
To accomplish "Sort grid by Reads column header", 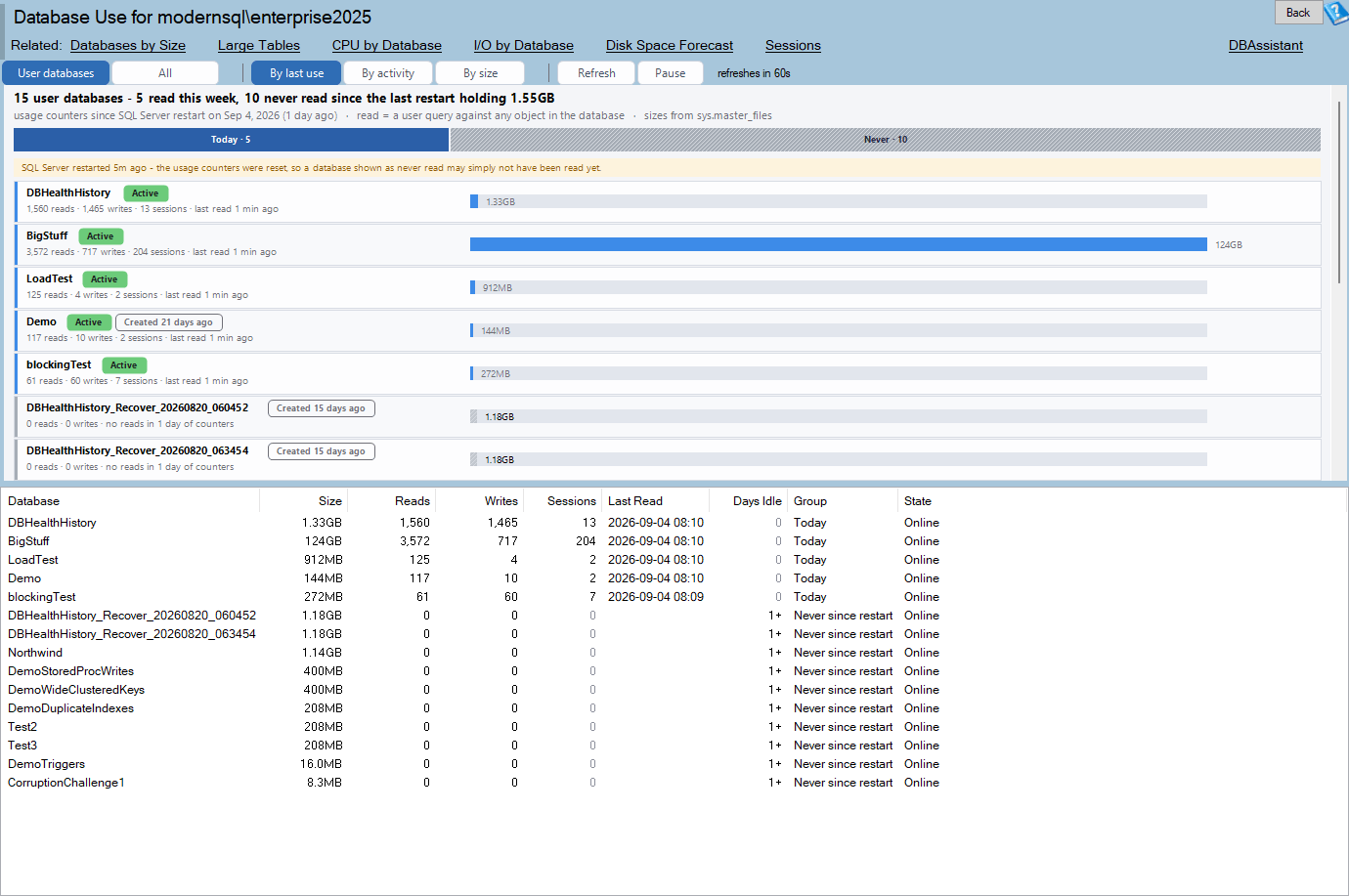I will (391, 501).
